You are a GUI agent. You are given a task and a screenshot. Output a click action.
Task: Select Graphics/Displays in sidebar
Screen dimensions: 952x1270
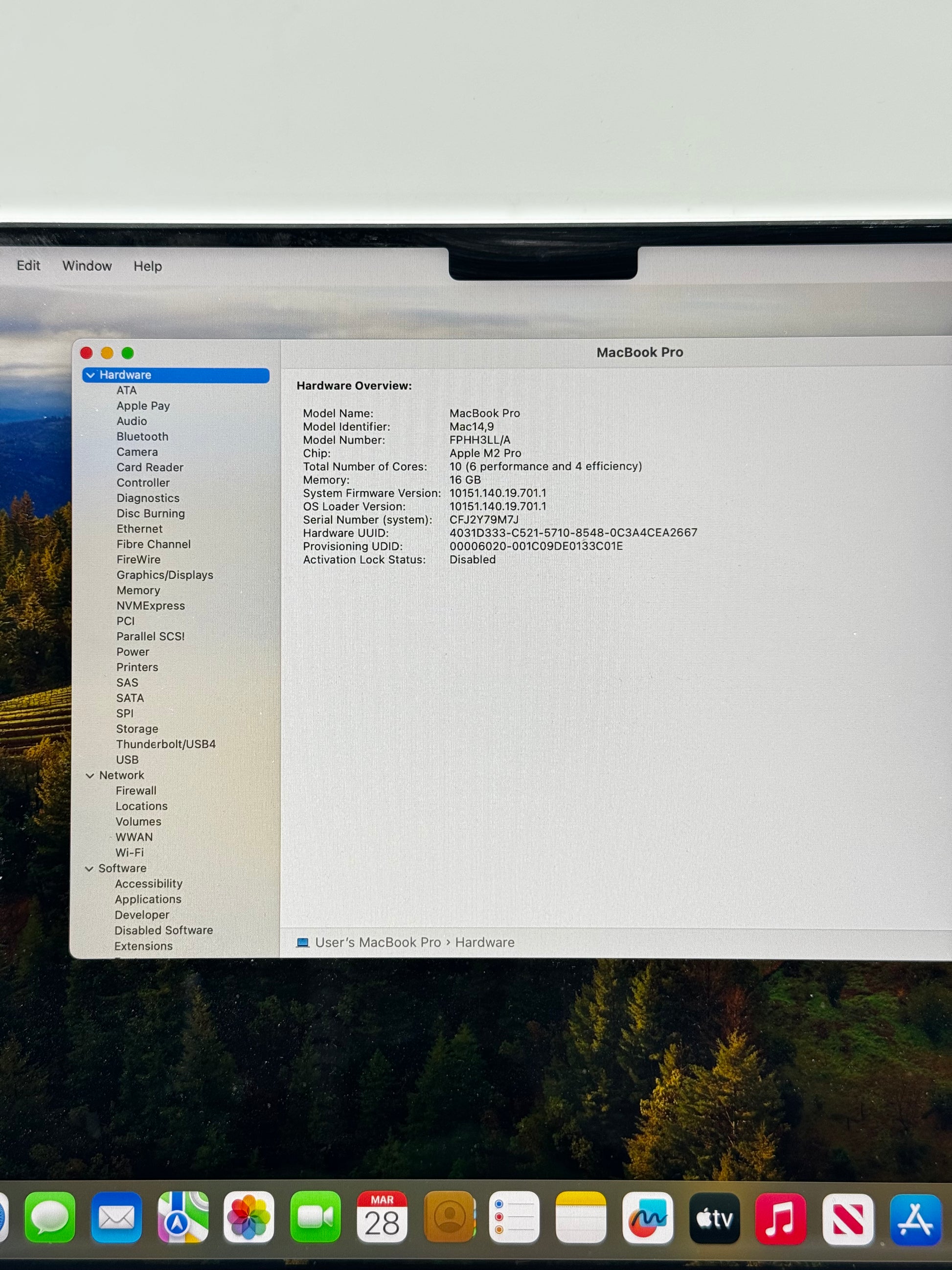[165, 575]
